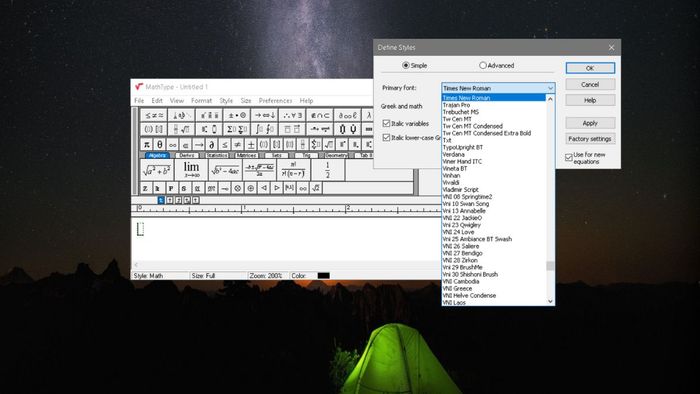Switch to the Matrices tab
700x394 pixels.
click(x=246, y=155)
